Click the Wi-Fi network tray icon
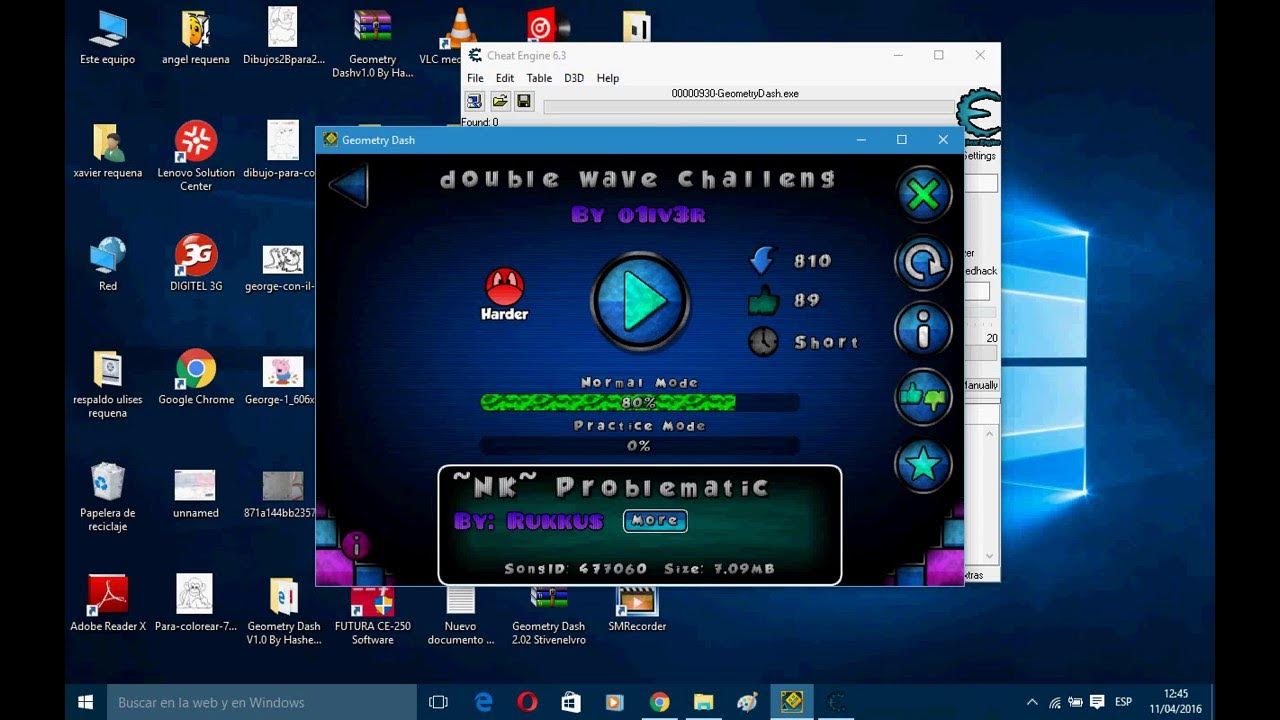Viewport: 1280px width, 720px height. click(1054, 702)
